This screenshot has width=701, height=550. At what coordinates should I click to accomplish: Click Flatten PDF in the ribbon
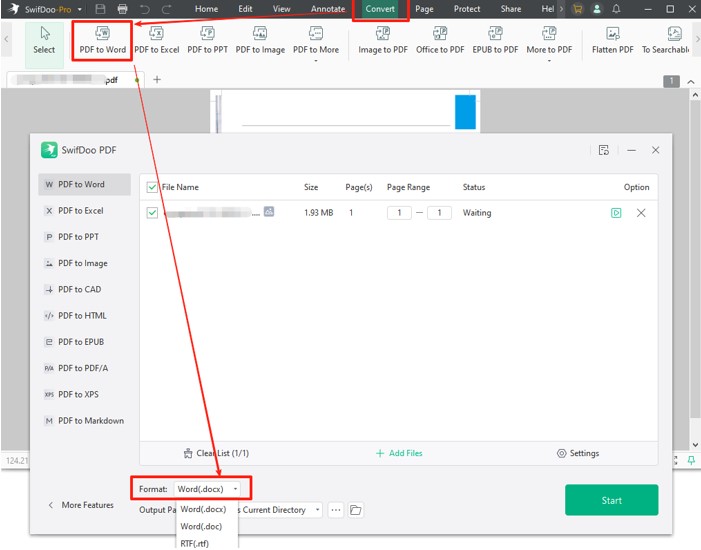[x=612, y=41]
